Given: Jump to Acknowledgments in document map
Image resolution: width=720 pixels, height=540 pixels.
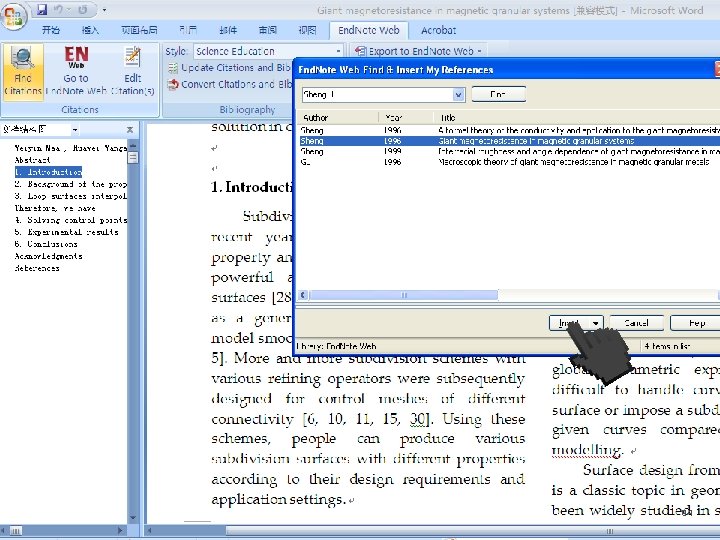Looking at the screenshot, I should [49, 256].
